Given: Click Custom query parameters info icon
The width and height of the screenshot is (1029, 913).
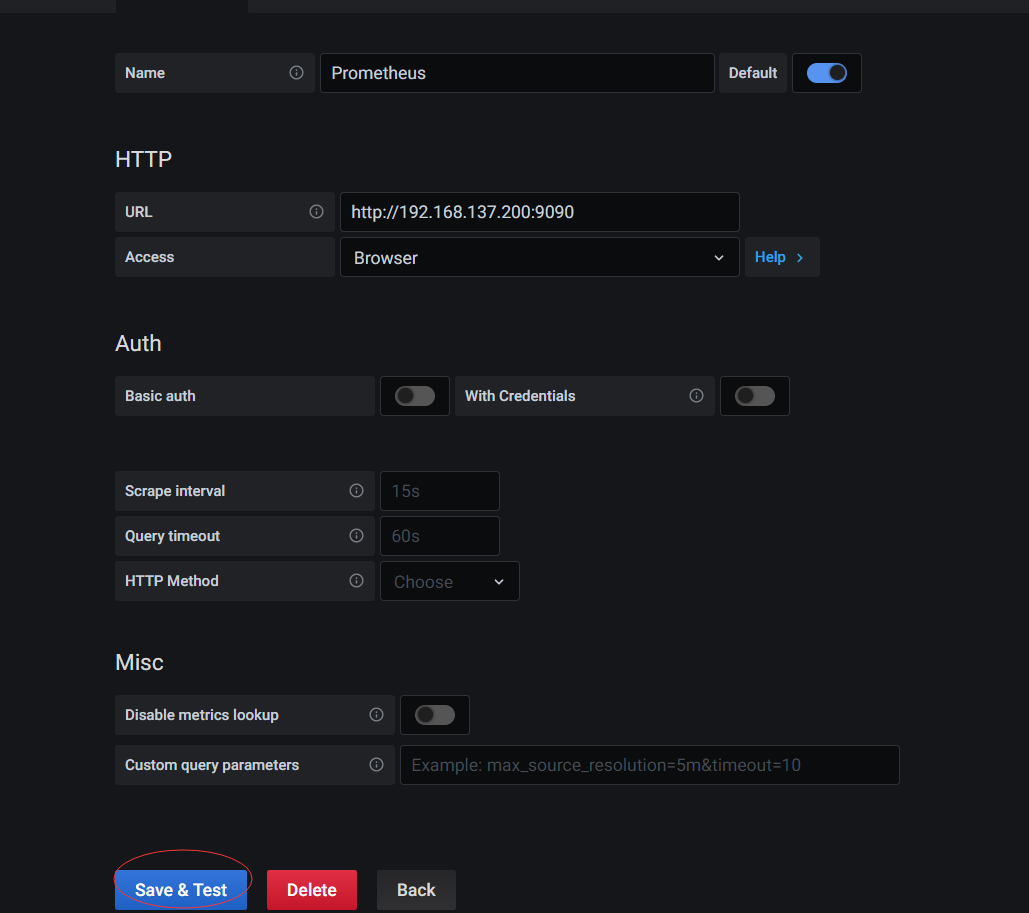Looking at the screenshot, I should click(x=376, y=764).
